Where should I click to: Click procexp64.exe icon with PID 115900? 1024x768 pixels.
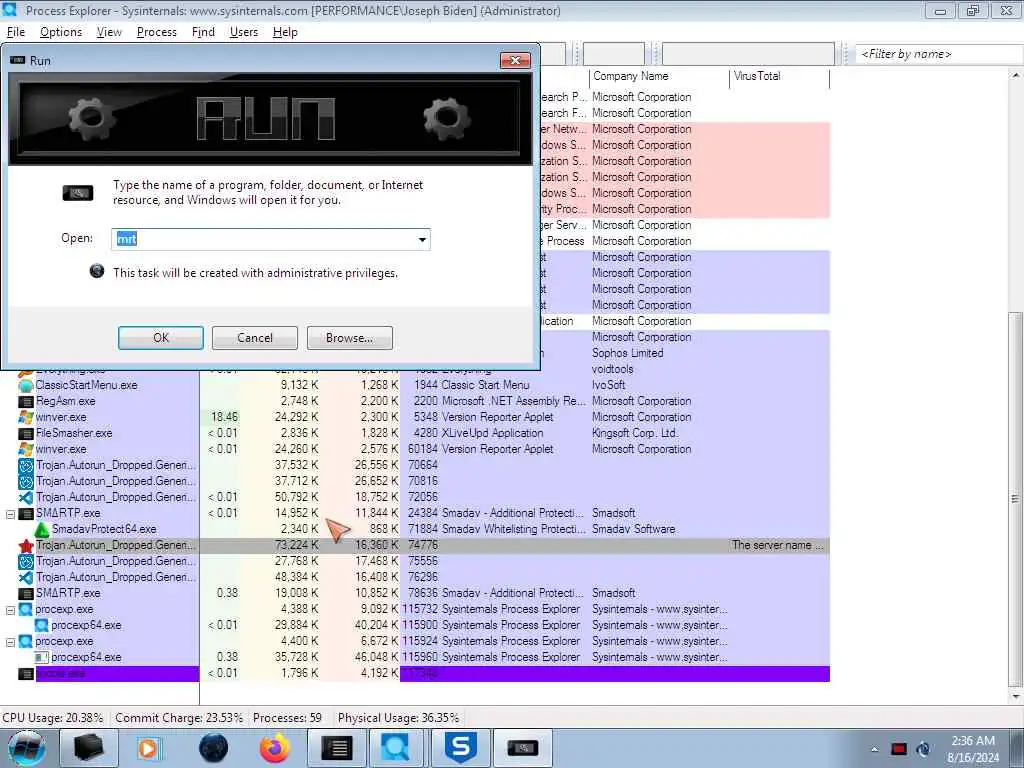42,626
